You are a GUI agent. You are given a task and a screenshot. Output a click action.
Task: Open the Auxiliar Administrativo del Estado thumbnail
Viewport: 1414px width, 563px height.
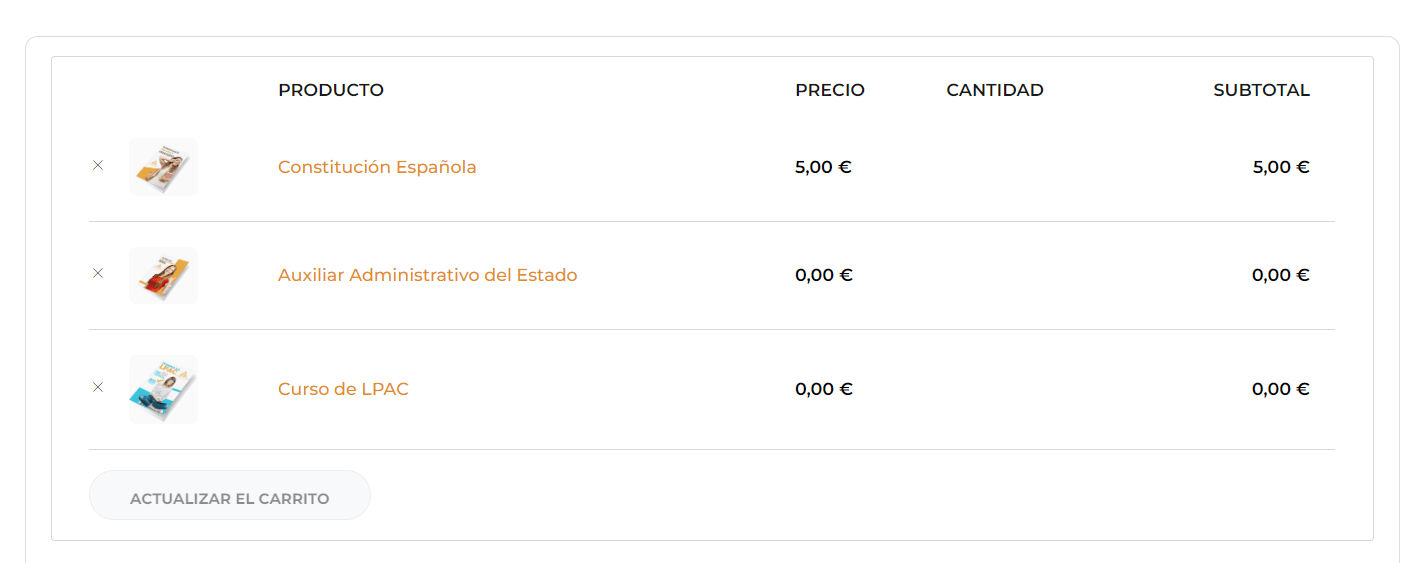[164, 275]
